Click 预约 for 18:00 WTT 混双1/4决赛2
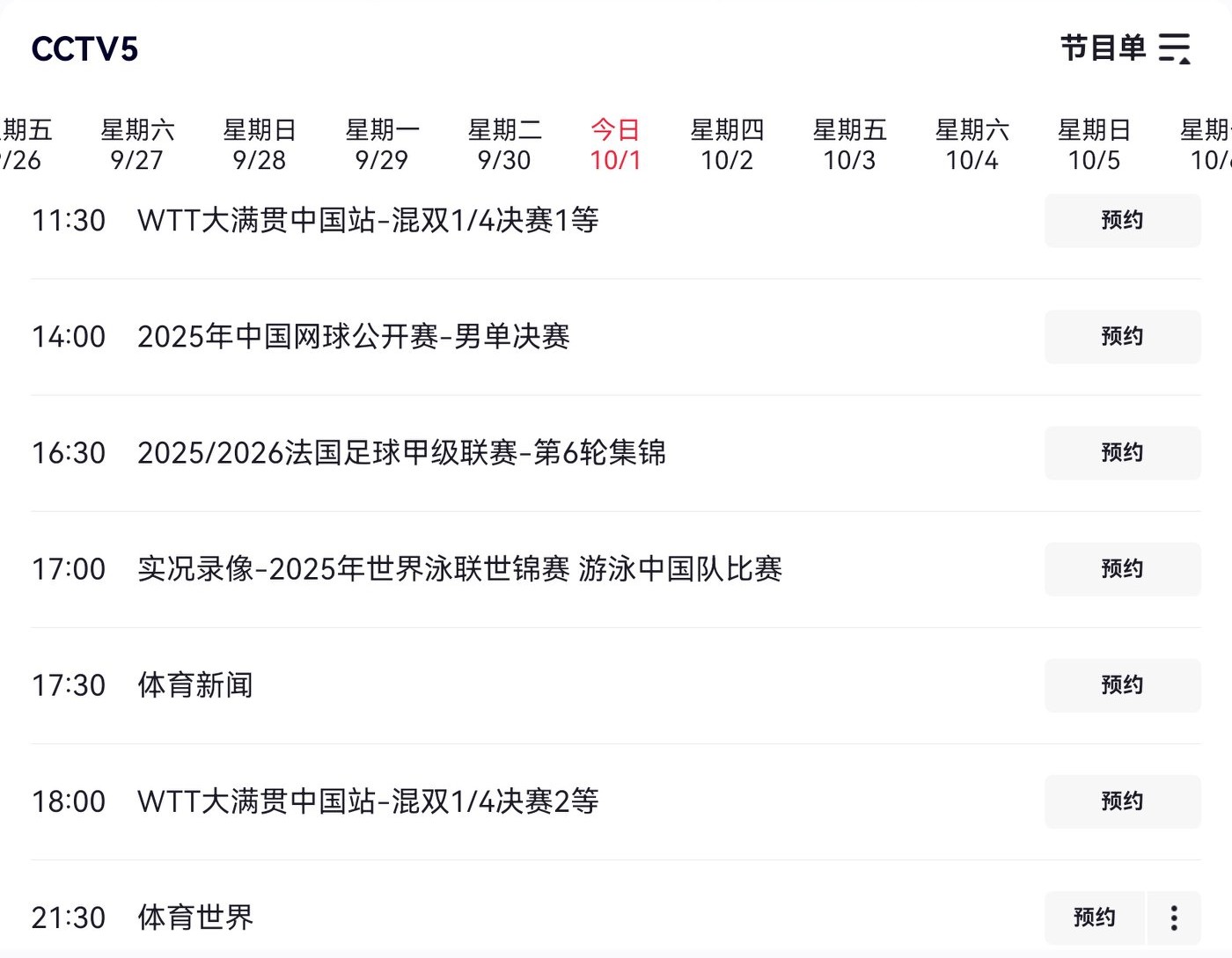 coord(1122,801)
